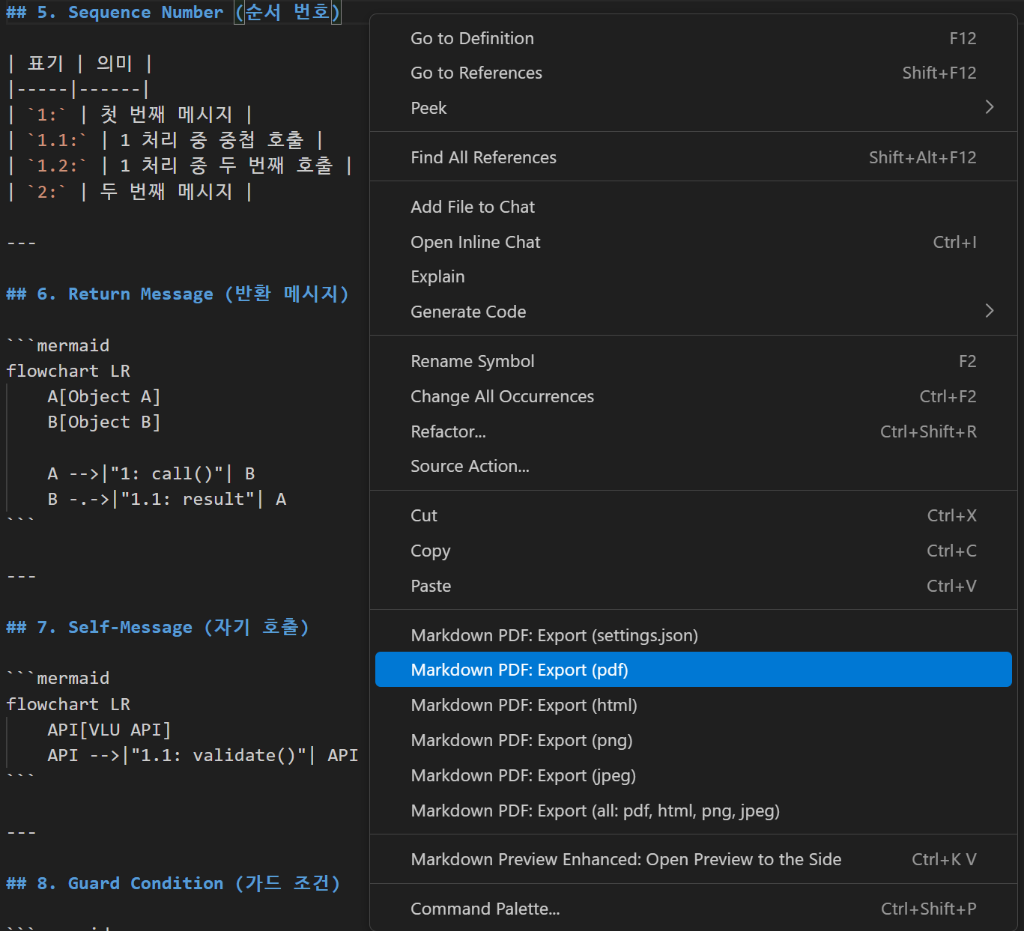
Task: Click Explain in the context menu
Action: coord(437,276)
